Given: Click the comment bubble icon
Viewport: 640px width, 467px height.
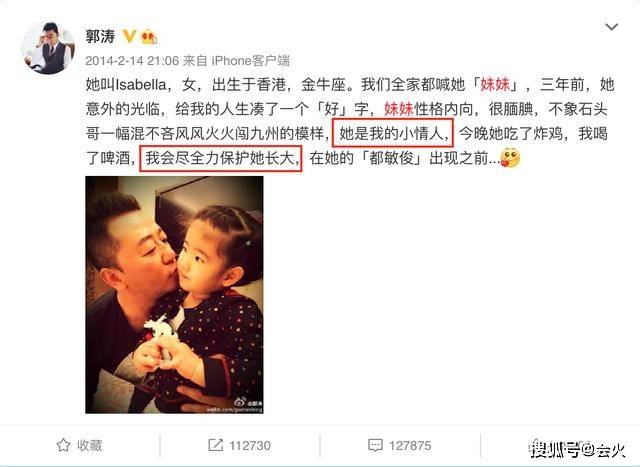Looking at the screenshot, I should tap(375, 445).
